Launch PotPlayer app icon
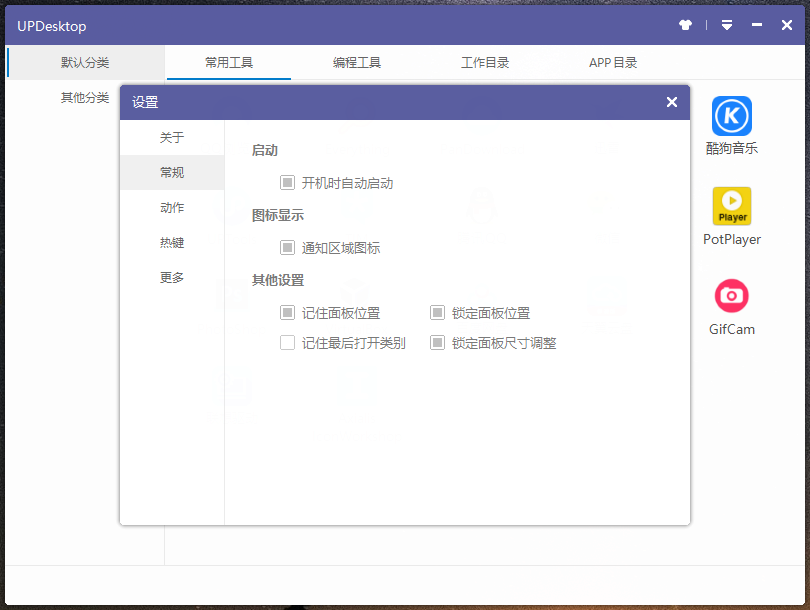The image size is (810, 610). [731, 206]
